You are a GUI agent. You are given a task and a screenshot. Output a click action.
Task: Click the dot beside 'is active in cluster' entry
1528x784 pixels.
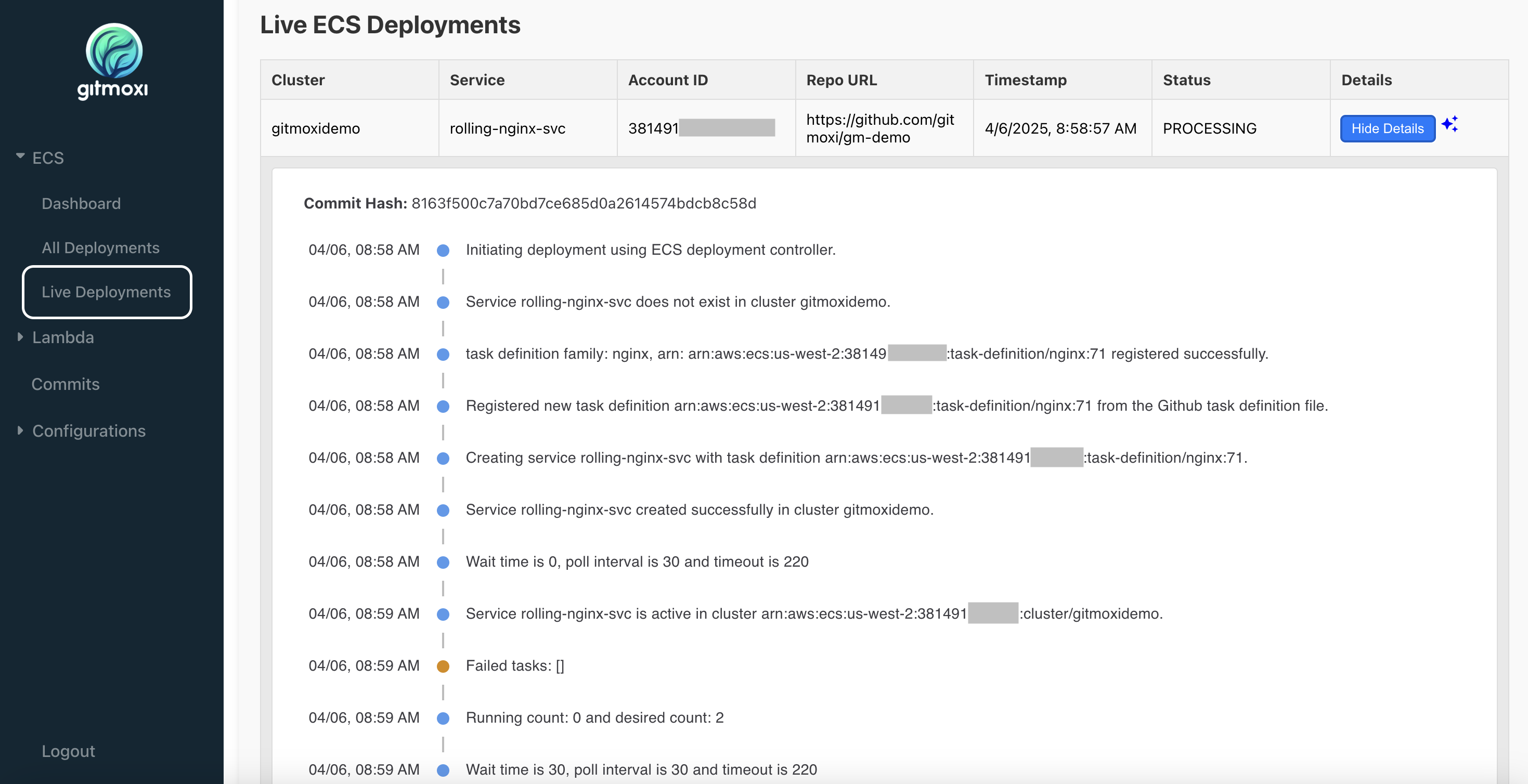pyautogui.click(x=443, y=615)
